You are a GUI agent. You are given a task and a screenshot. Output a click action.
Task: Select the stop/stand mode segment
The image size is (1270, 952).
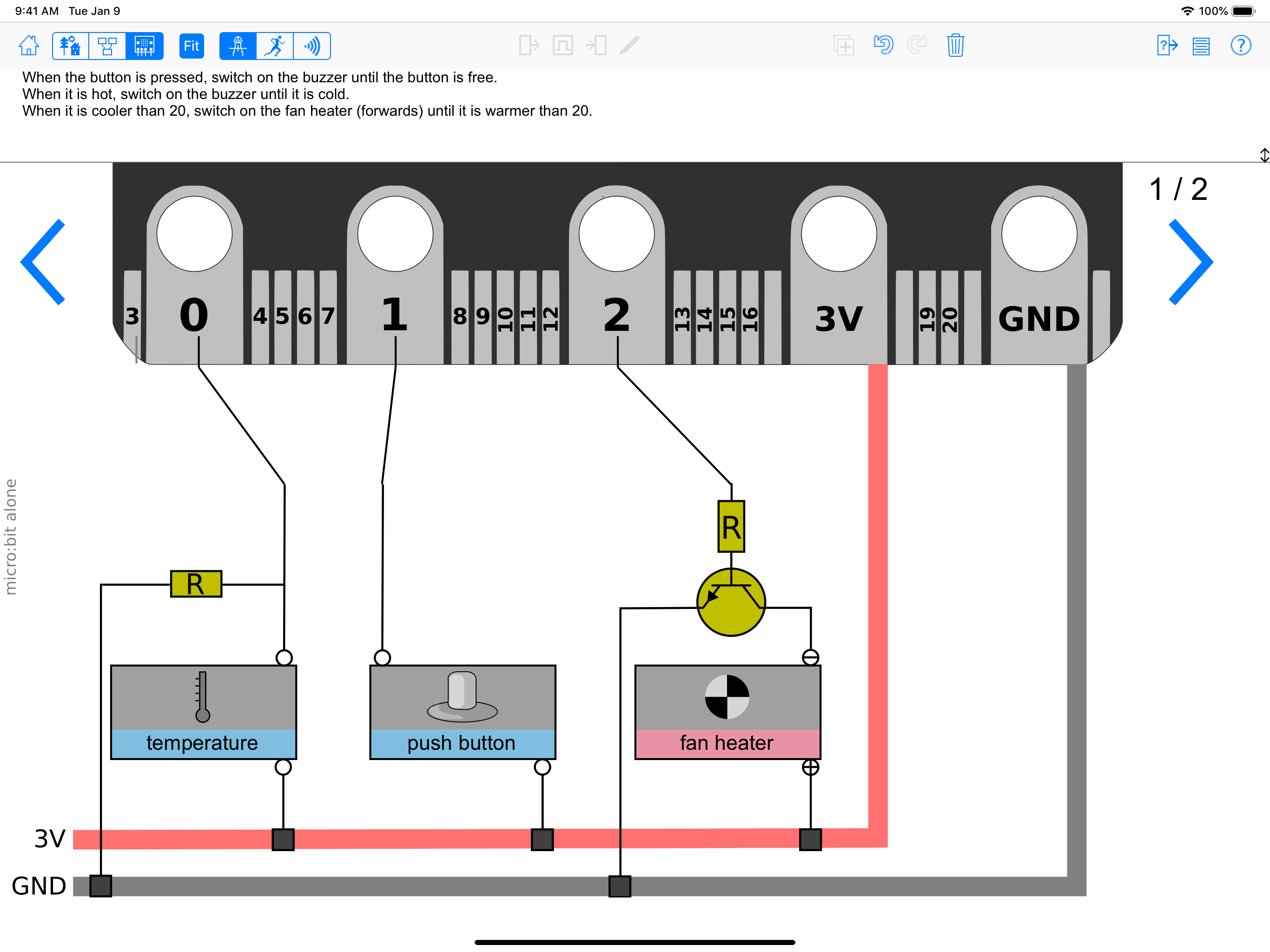click(238, 46)
